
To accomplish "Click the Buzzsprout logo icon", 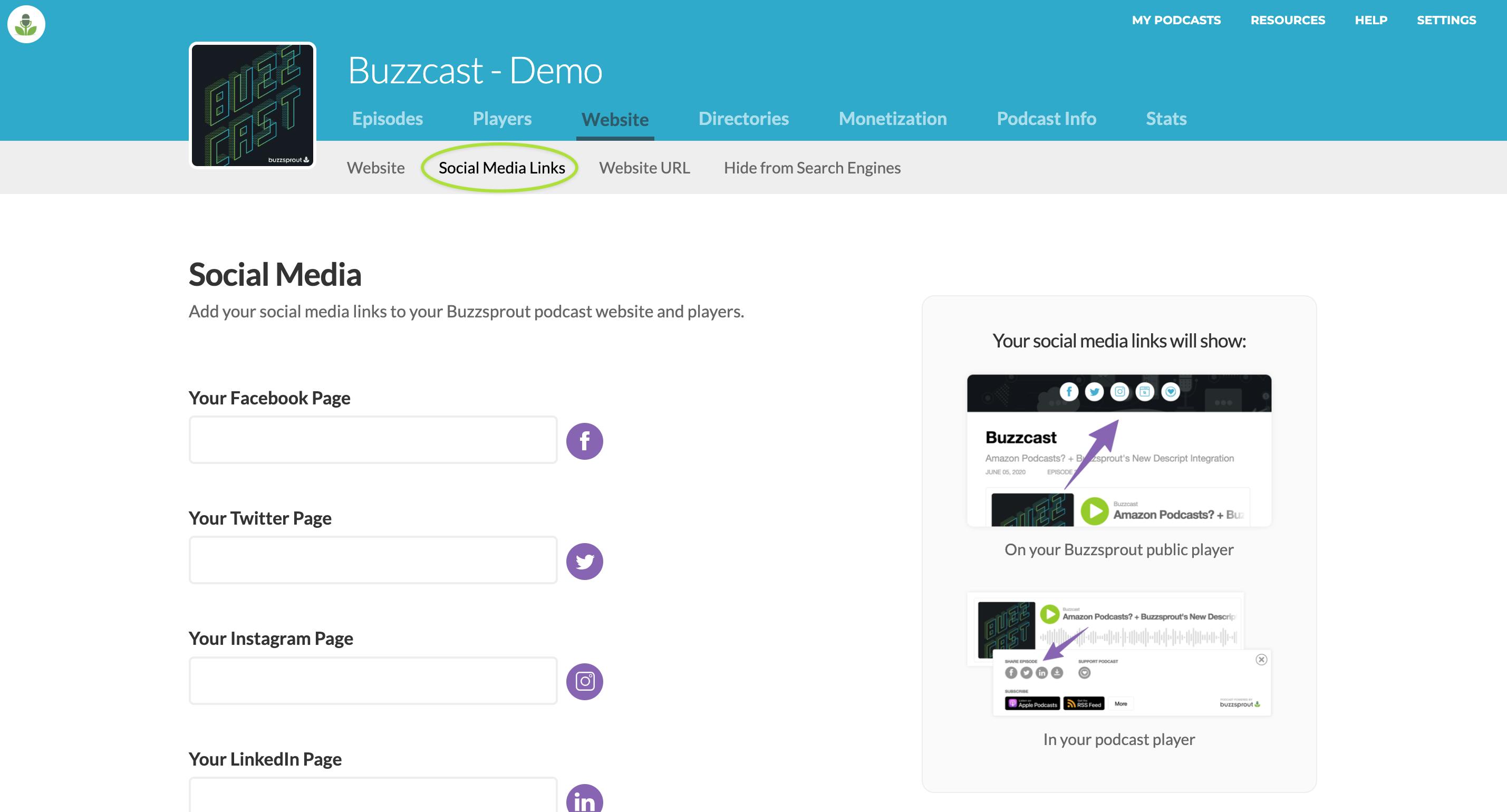I will pos(26,24).
